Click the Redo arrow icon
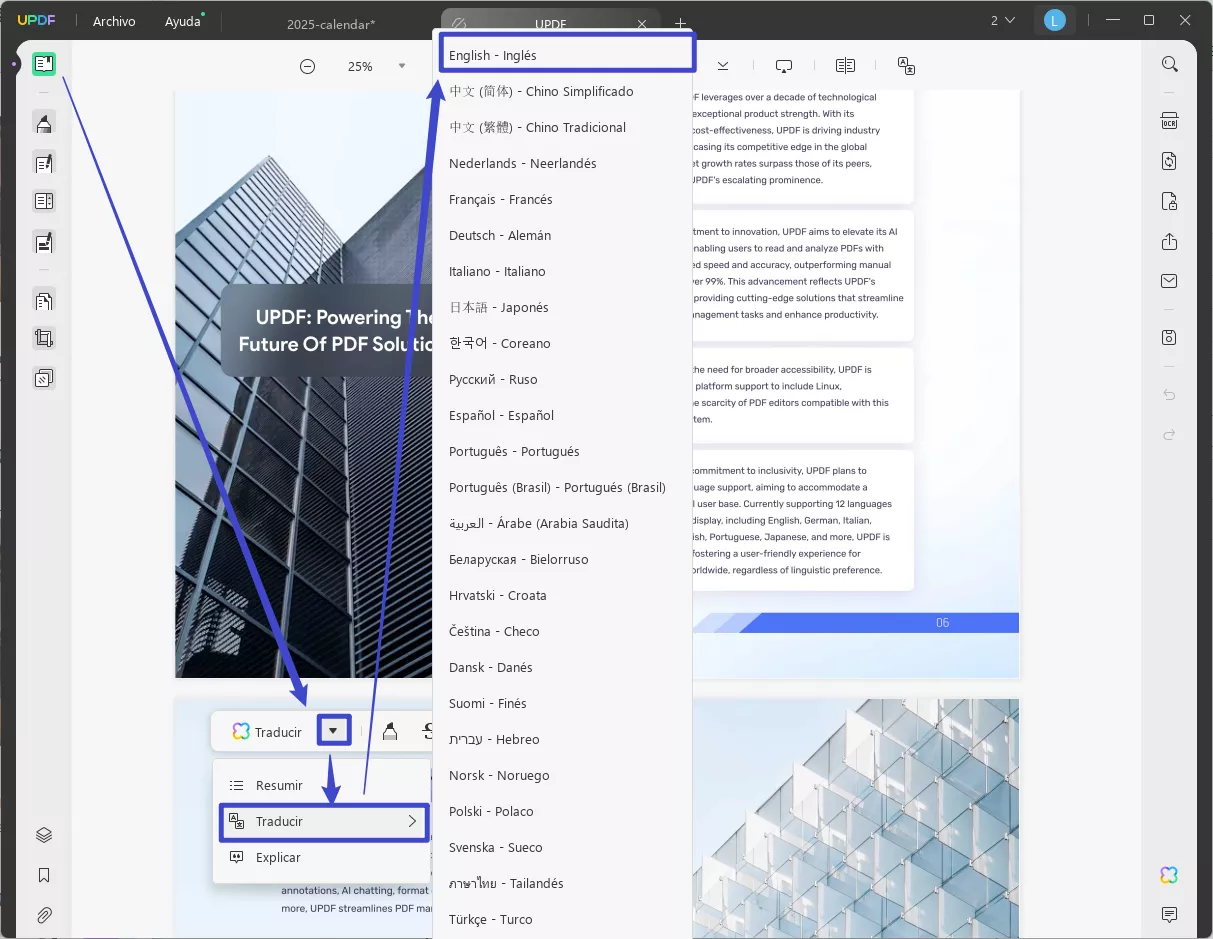Screen dimensions: 1213x939 pyautogui.click(x=1169, y=435)
